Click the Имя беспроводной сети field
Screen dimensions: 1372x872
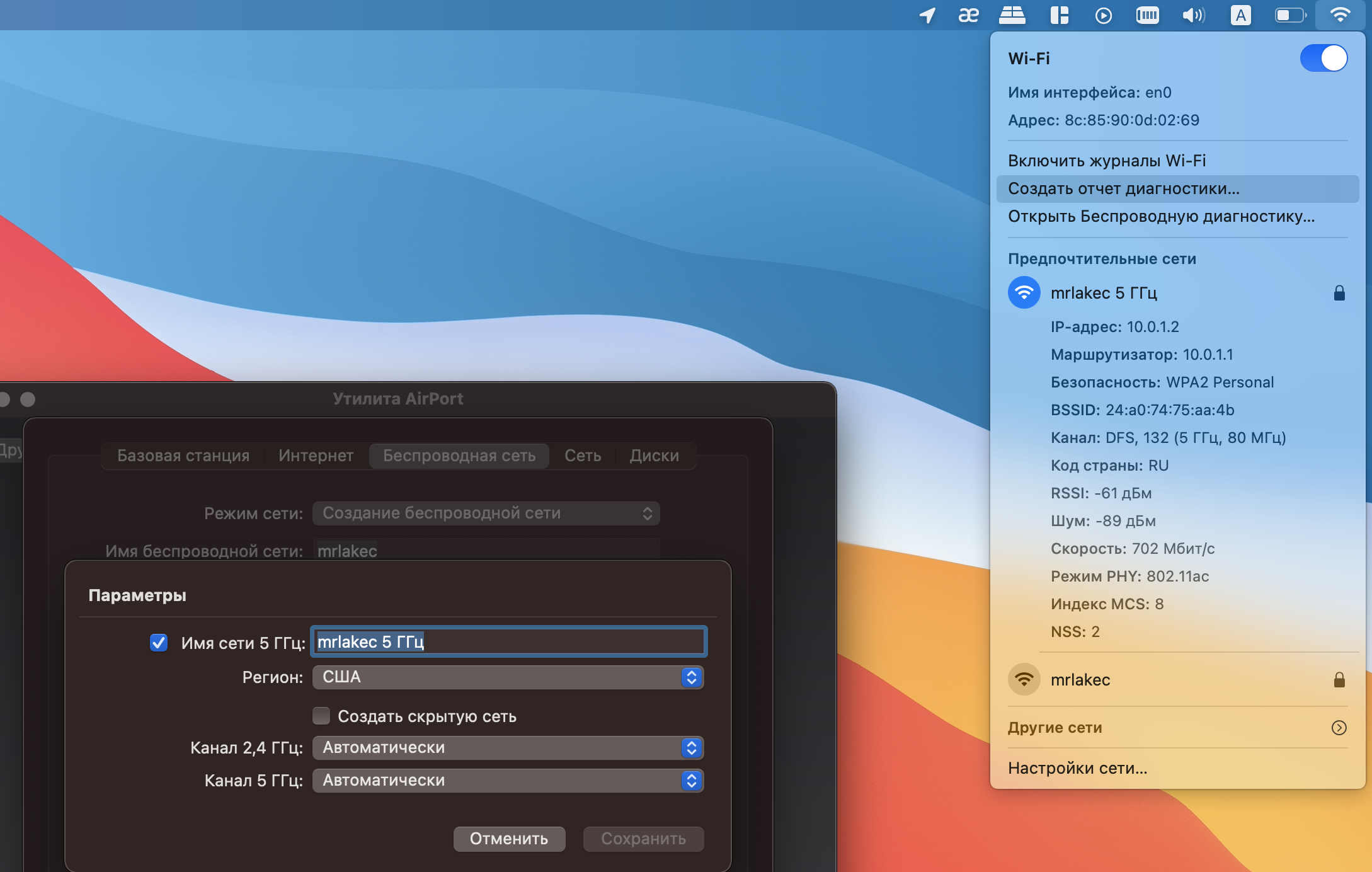point(486,551)
